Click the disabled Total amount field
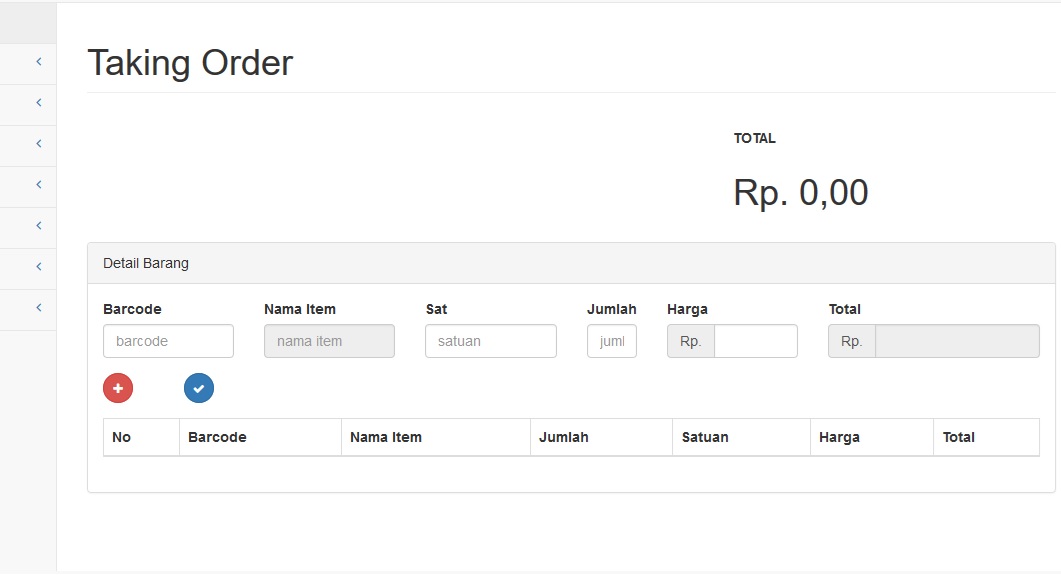This screenshot has height=575, width=1061. click(956, 341)
